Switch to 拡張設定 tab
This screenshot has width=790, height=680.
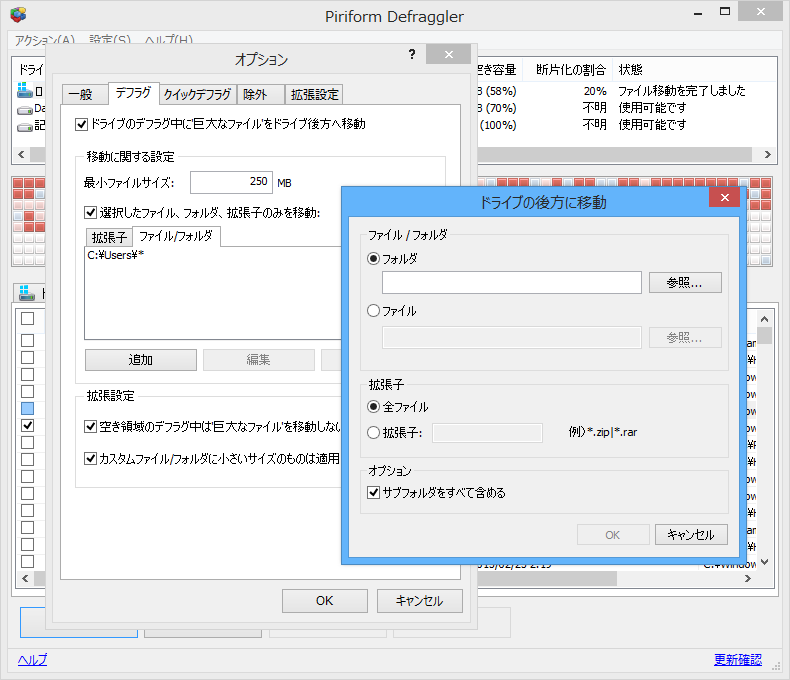pos(314,95)
